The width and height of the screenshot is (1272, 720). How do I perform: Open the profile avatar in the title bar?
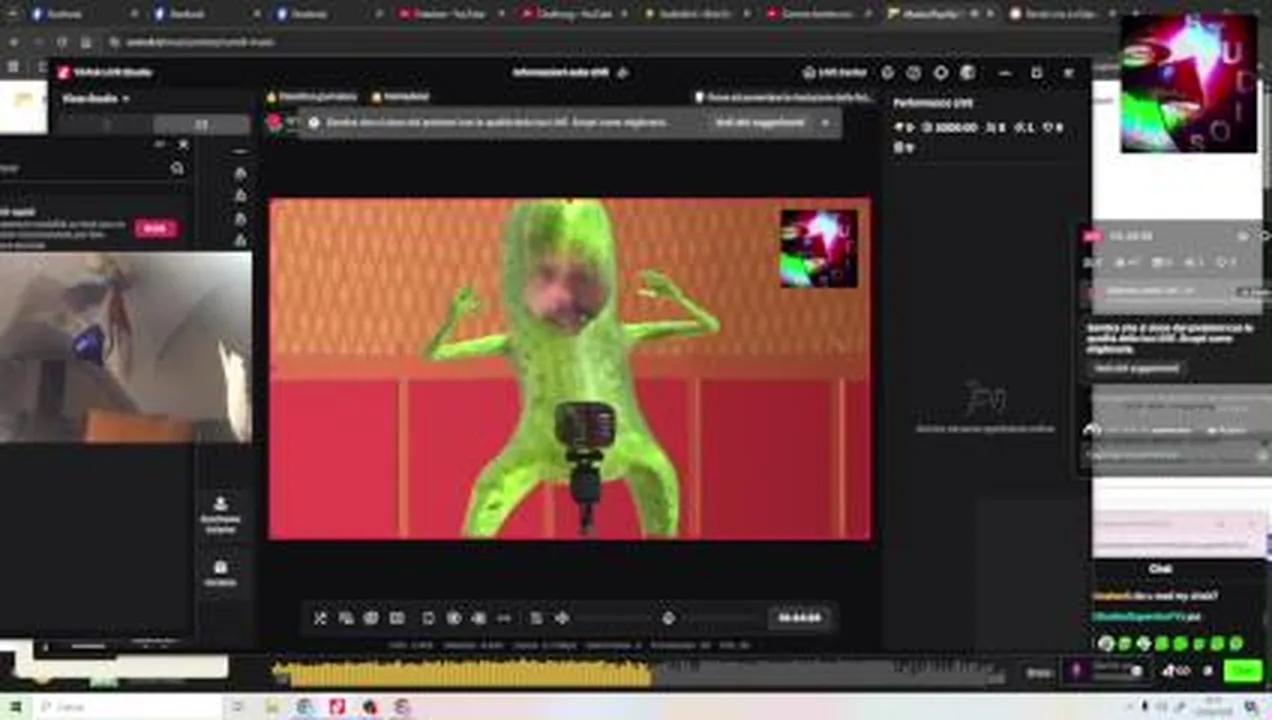coord(967,72)
